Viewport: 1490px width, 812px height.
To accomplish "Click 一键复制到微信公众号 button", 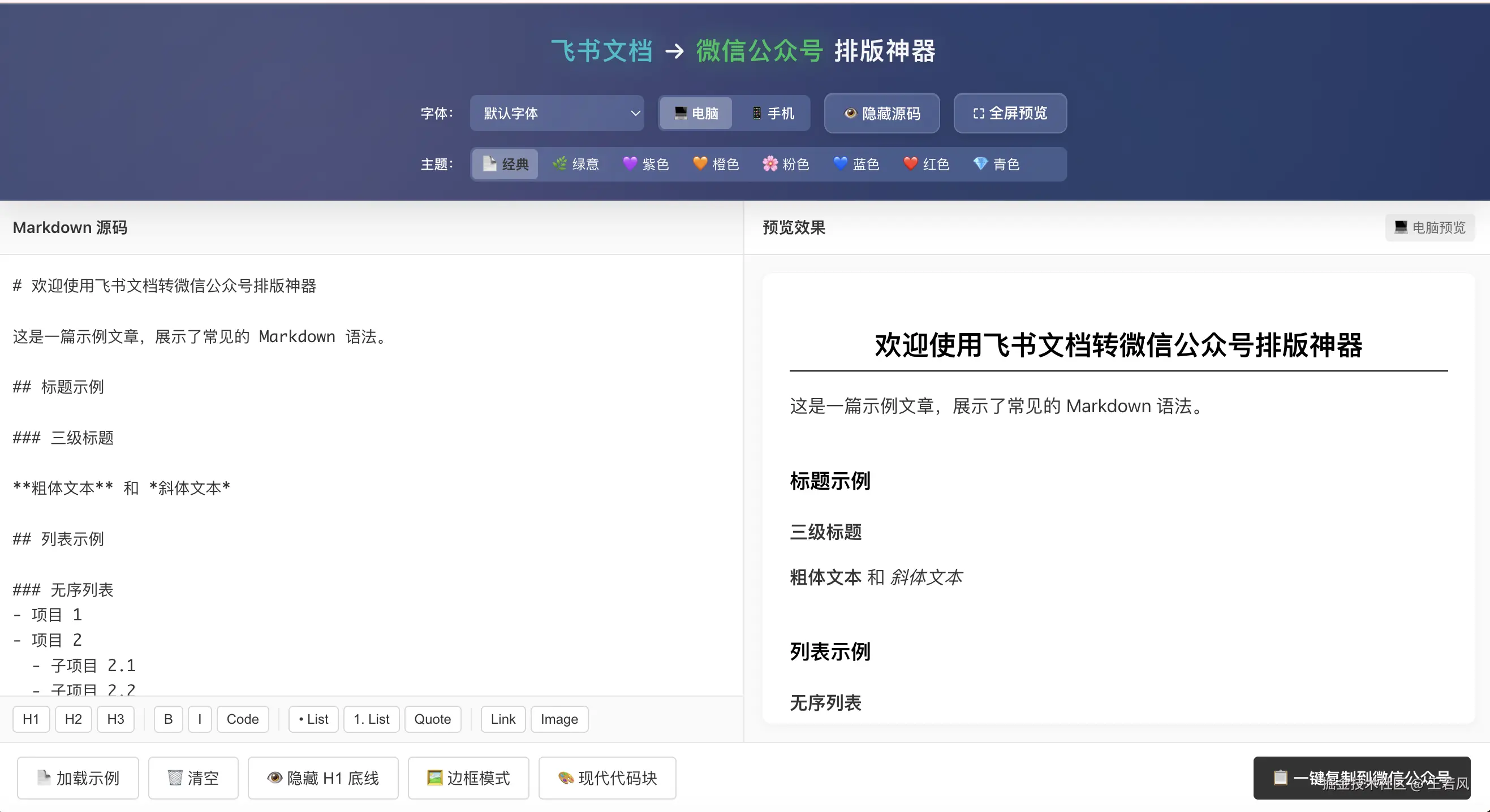I will point(1361,778).
